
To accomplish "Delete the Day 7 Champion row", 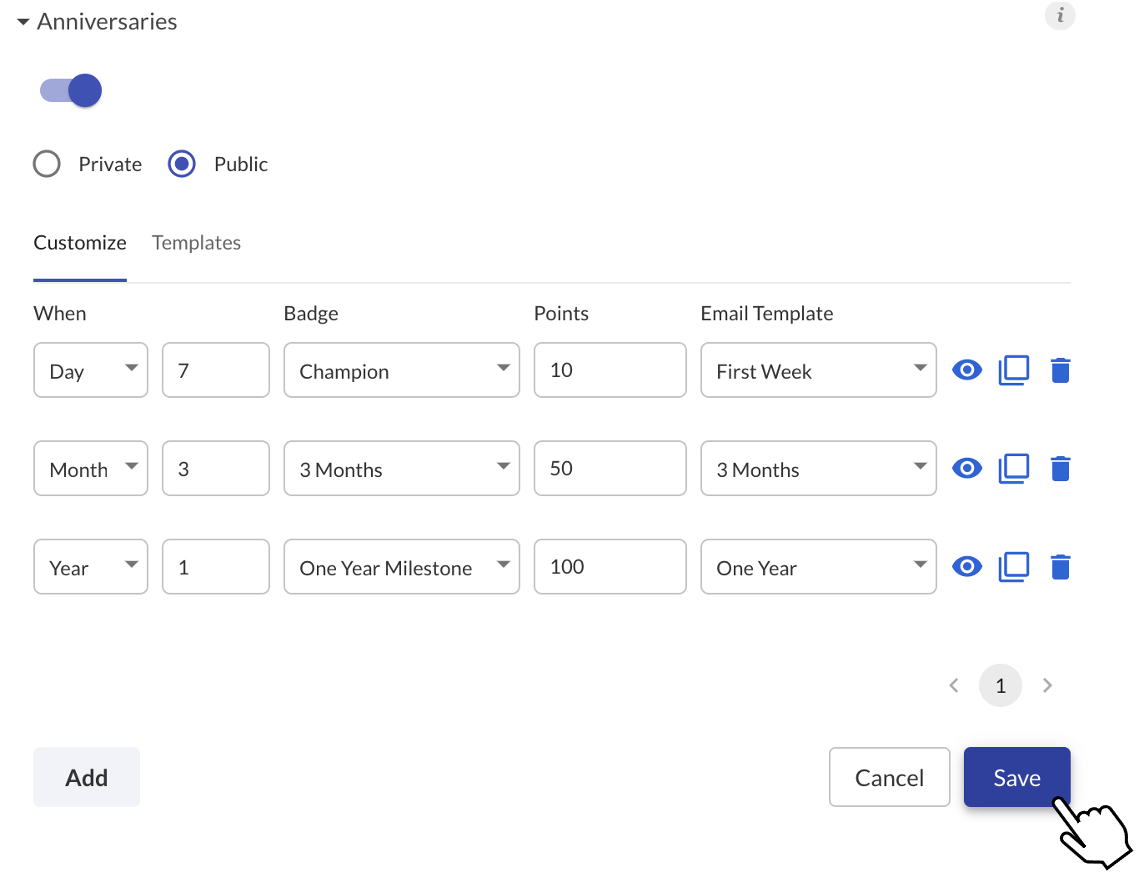I will point(1061,370).
